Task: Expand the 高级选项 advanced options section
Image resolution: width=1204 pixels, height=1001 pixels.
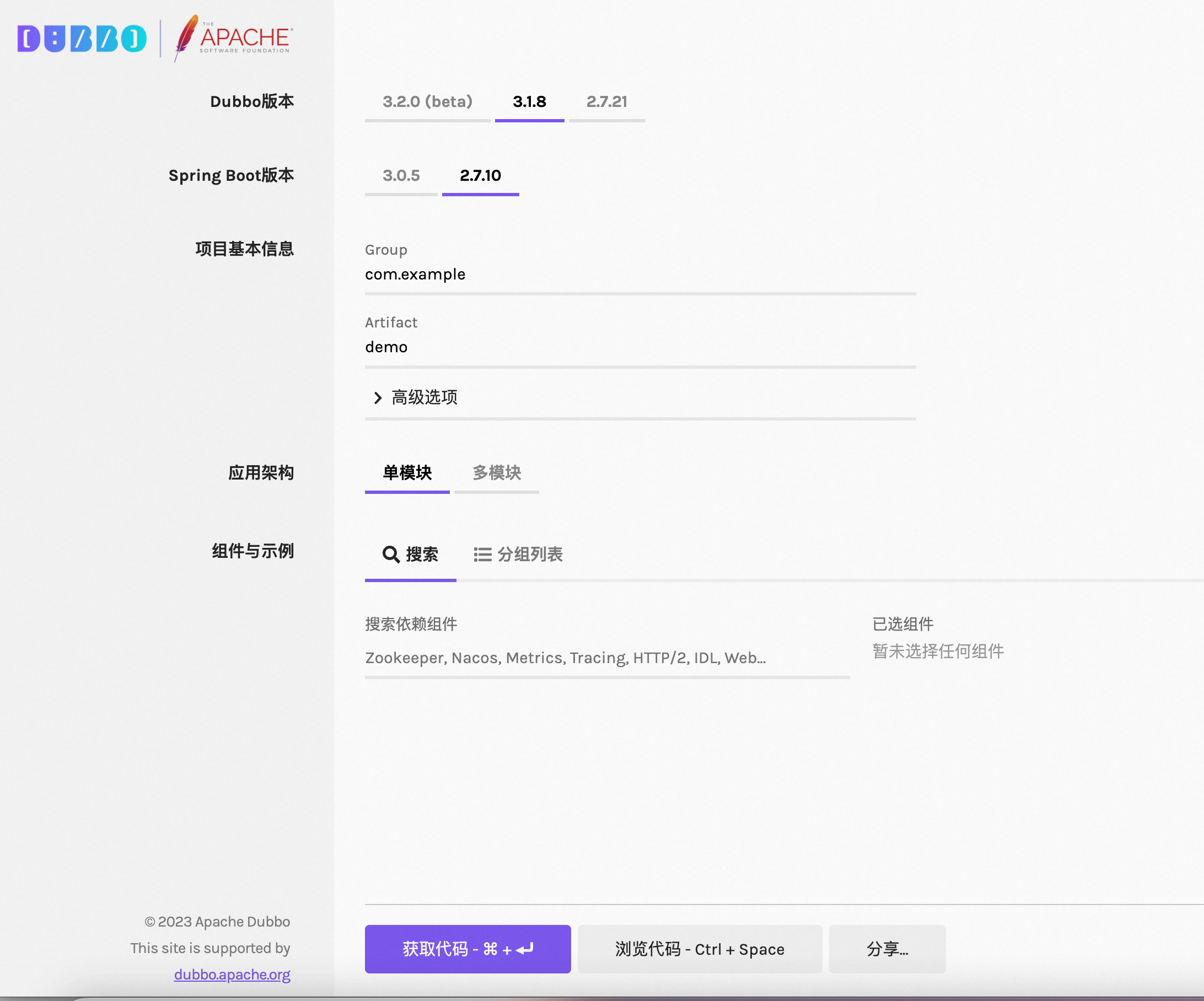Action: pos(424,397)
